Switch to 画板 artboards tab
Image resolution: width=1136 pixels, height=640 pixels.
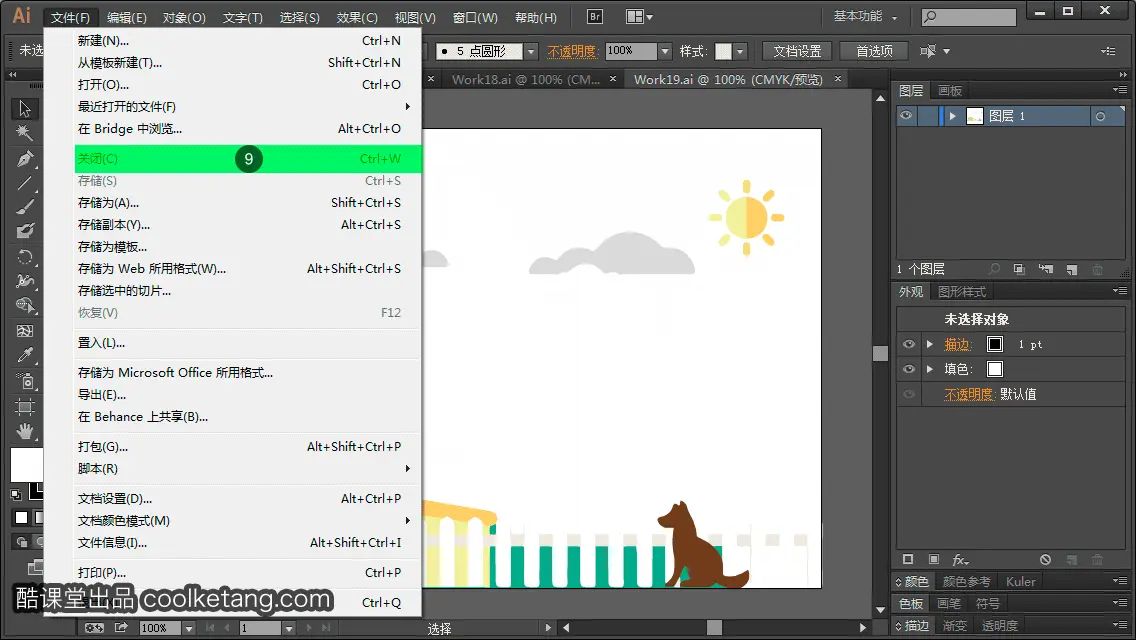pyautogui.click(x=950, y=91)
